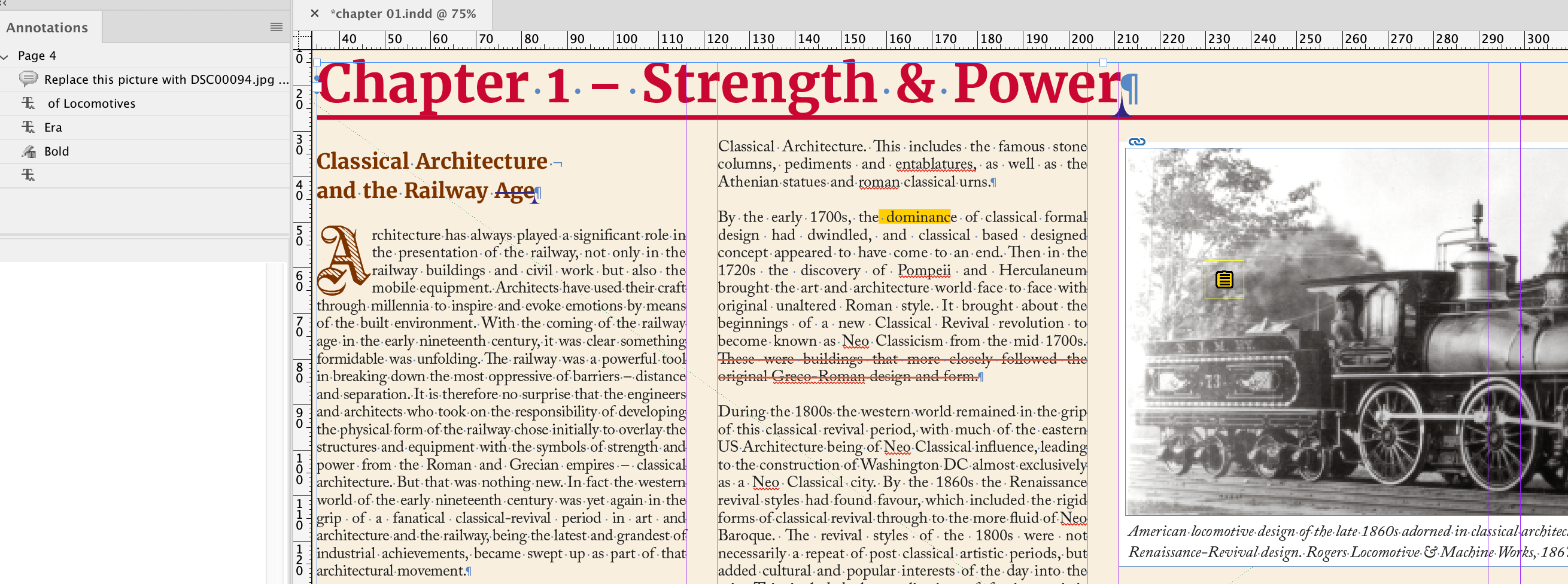Click the underlined word 'Pompeii'
This screenshot has height=584, width=1568.
point(924,270)
